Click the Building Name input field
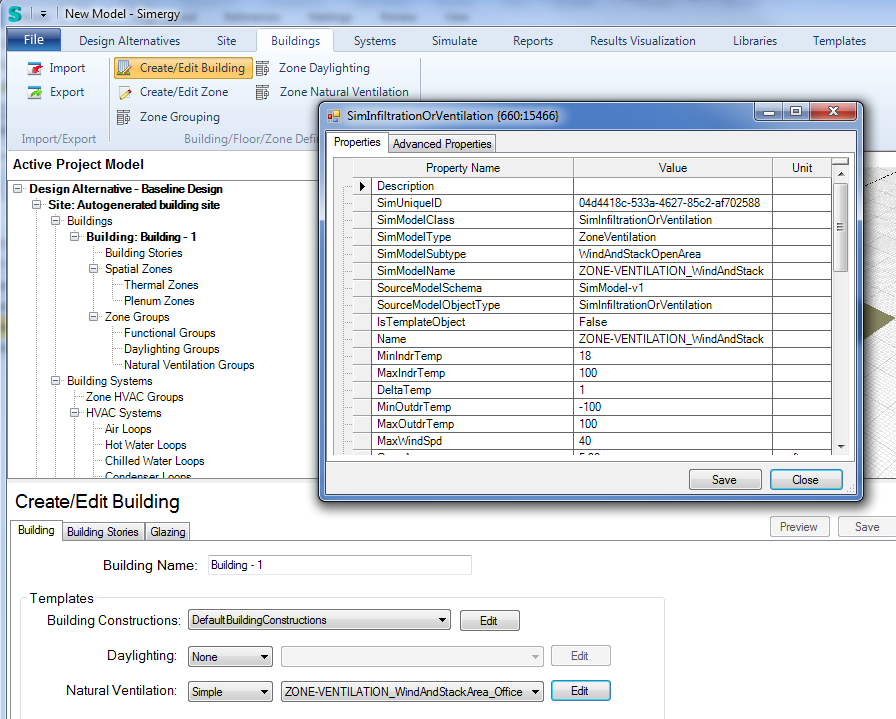 339,565
